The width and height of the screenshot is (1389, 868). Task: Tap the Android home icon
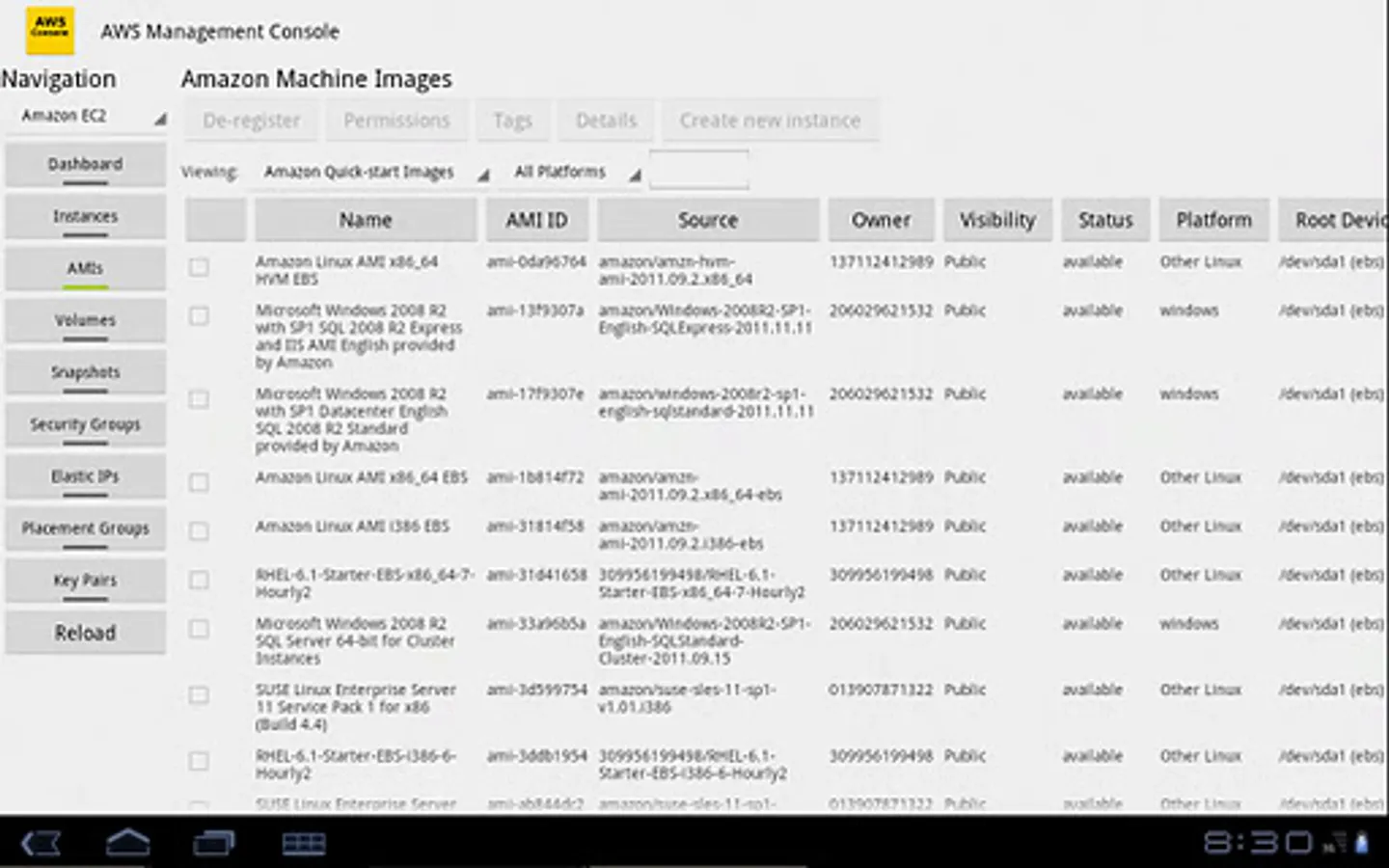click(127, 843)
